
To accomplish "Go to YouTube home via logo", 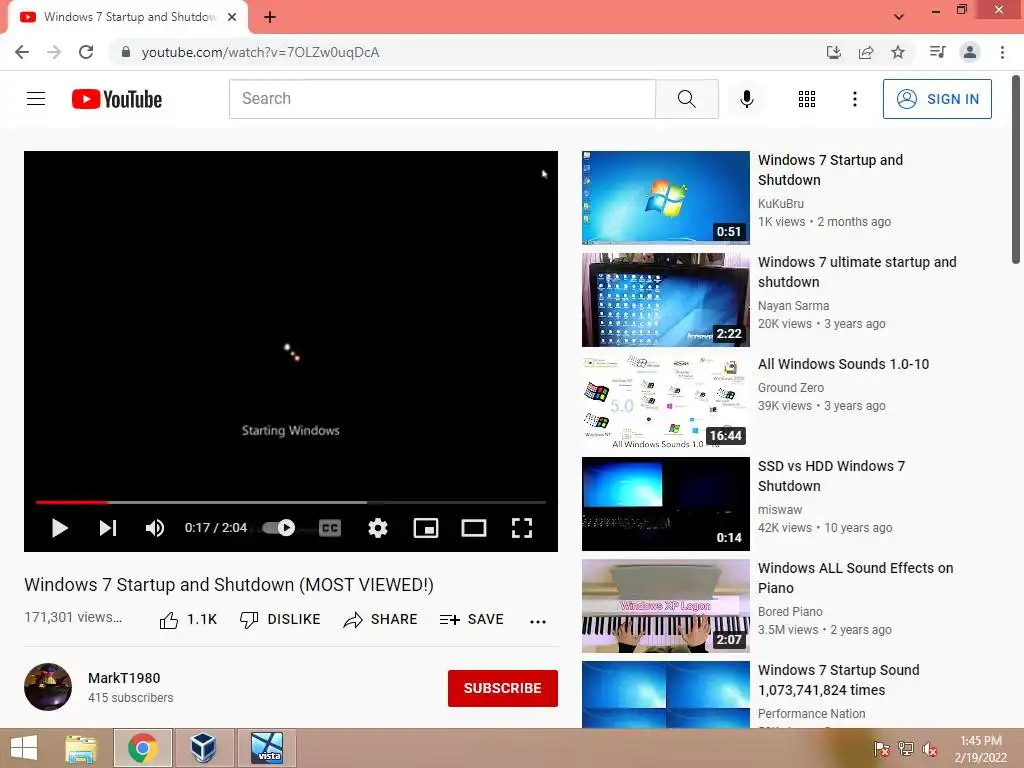I will pos(117,99).
